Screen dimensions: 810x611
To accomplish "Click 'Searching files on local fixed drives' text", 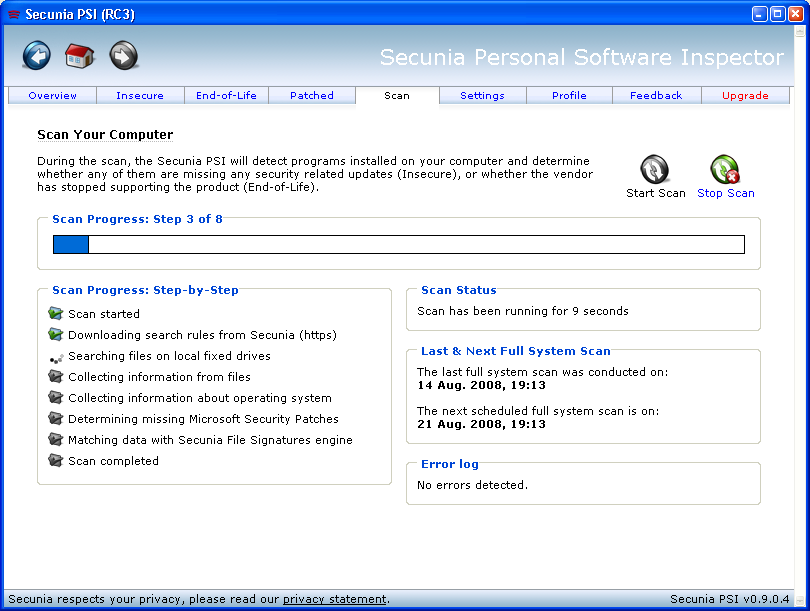I will (169, 356).
